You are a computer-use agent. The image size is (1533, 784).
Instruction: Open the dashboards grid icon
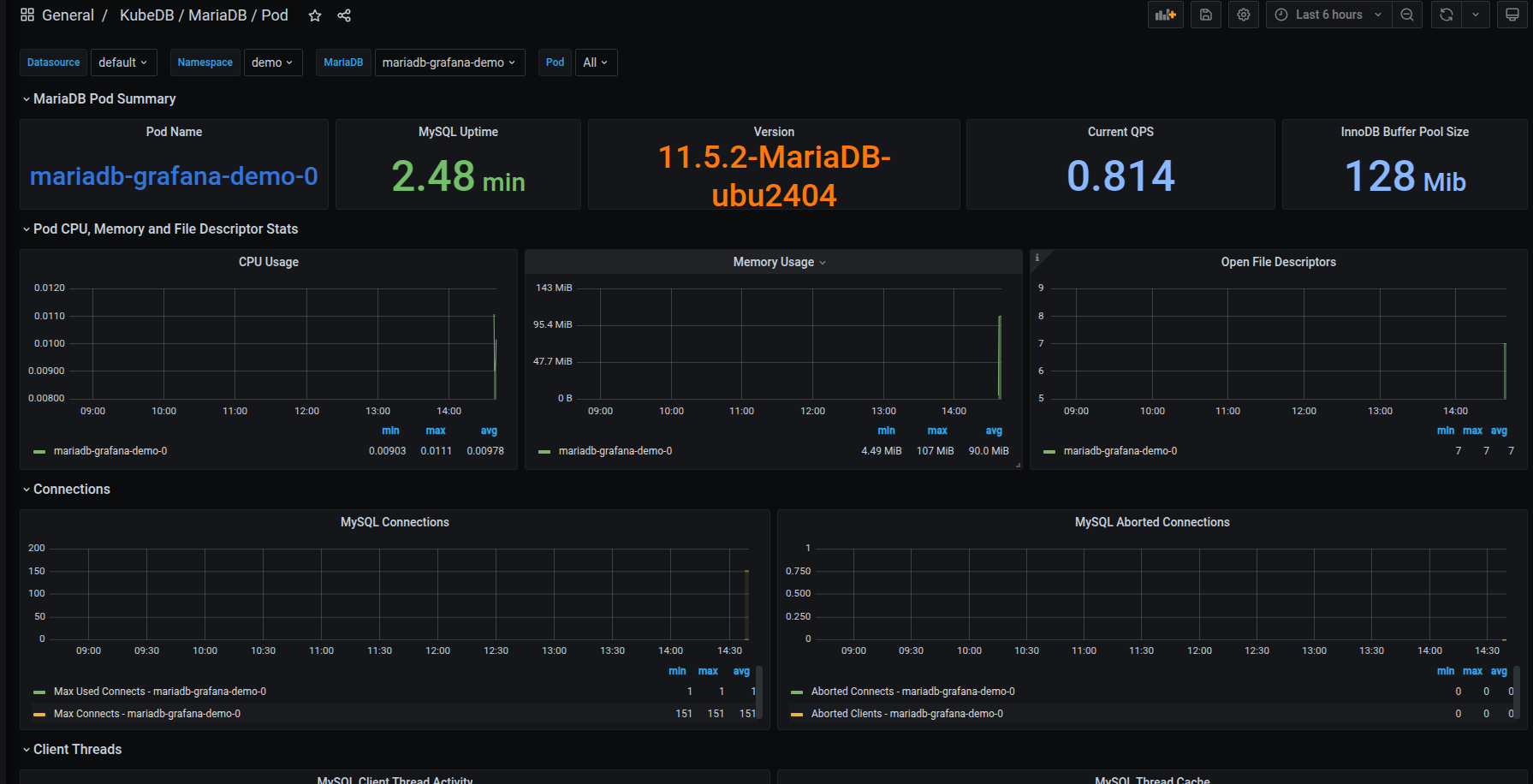point(27,15)
